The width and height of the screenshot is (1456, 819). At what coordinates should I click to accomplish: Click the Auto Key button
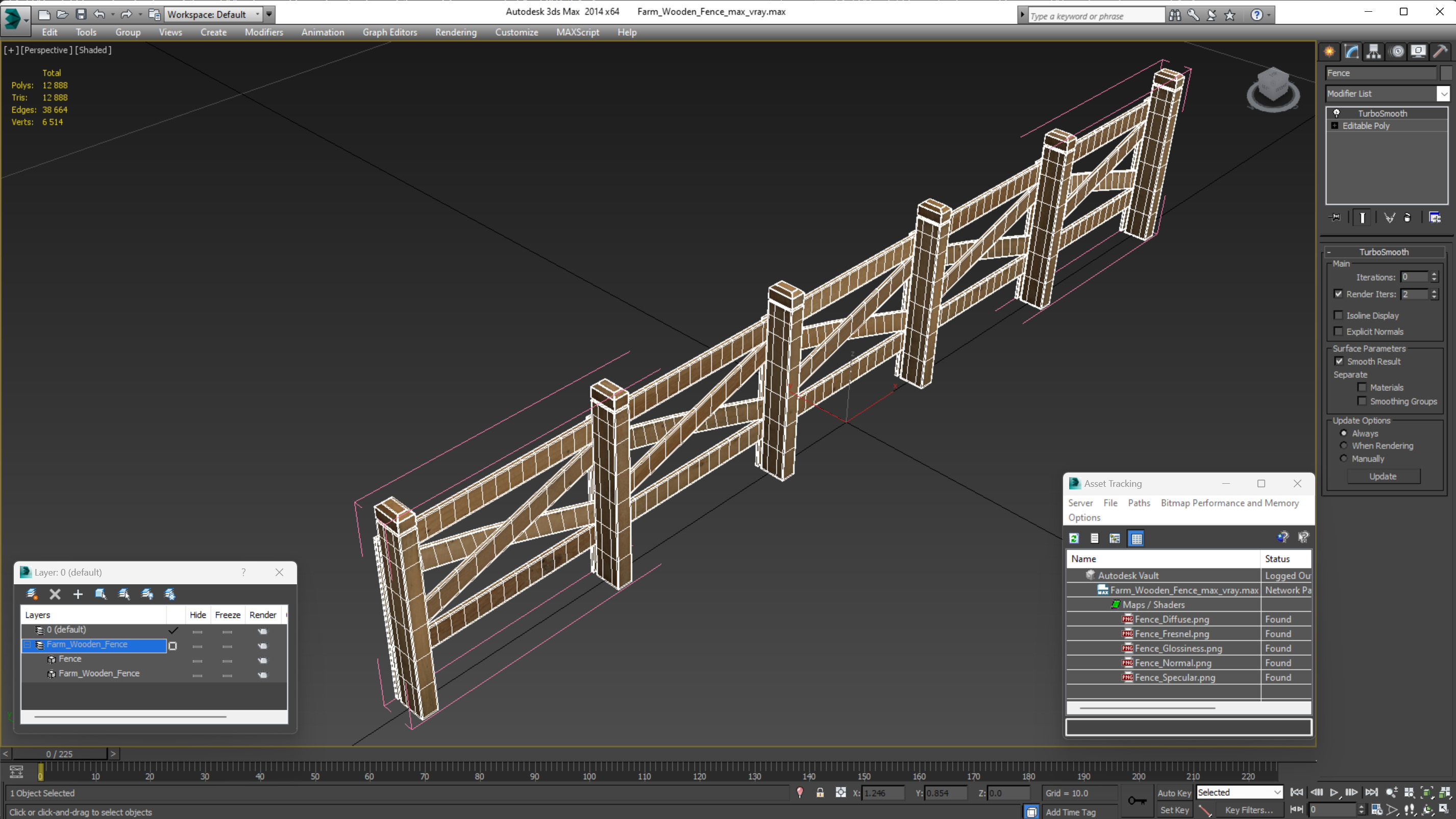(1174, 793)
